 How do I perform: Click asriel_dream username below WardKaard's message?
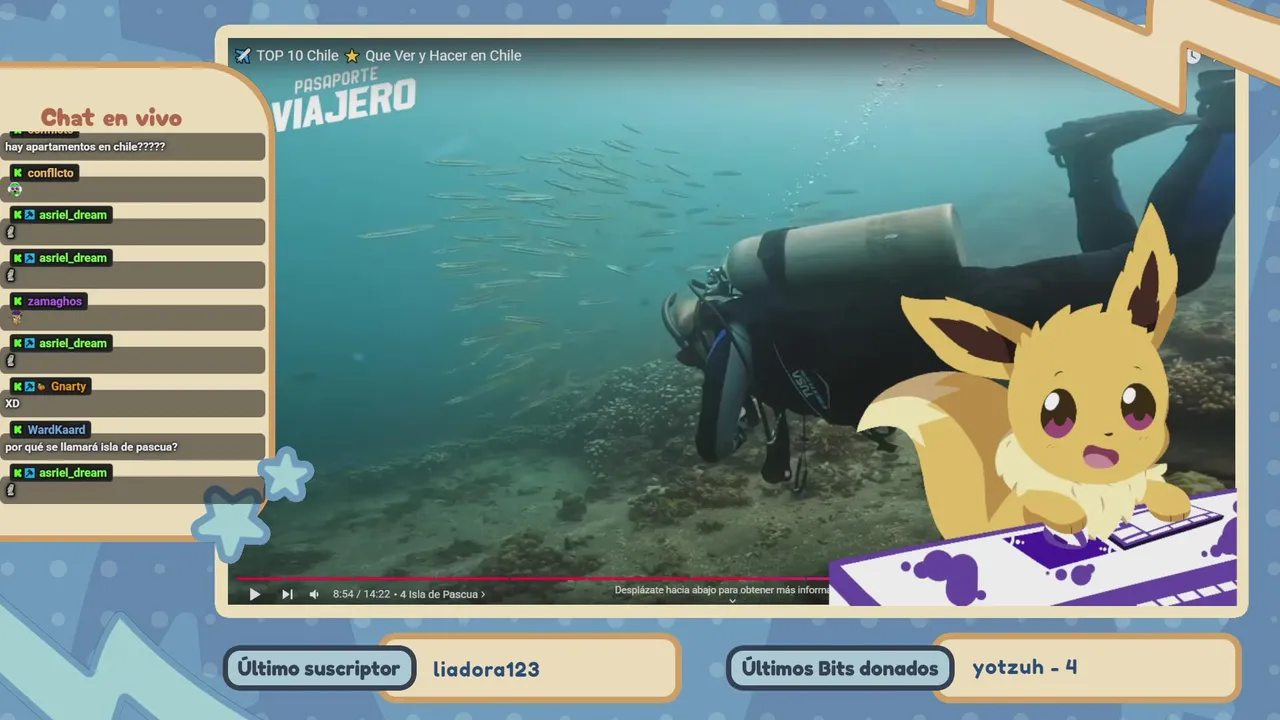pos(73,473)
